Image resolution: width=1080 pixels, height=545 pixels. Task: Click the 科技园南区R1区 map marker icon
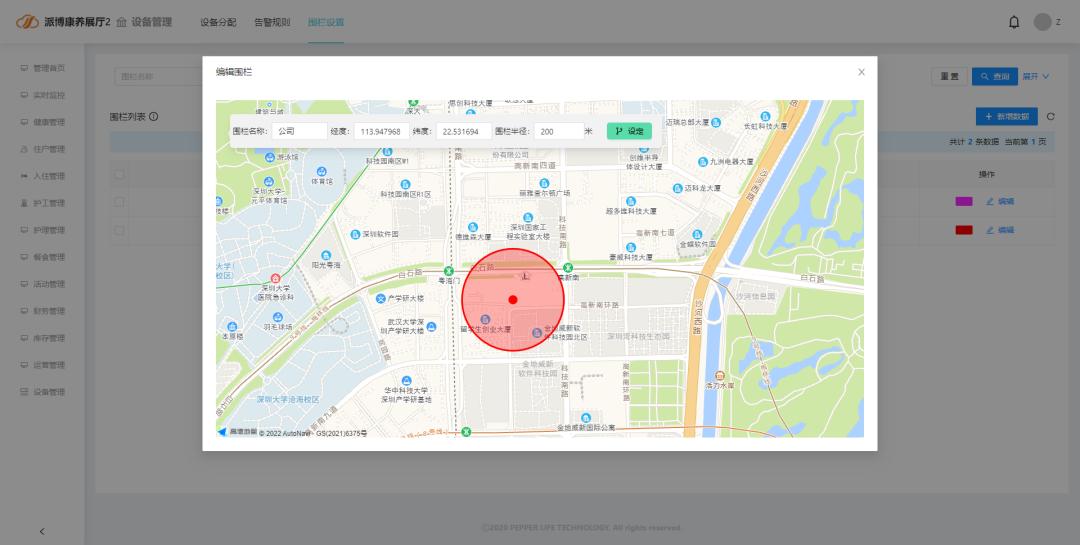pos(405,184)
